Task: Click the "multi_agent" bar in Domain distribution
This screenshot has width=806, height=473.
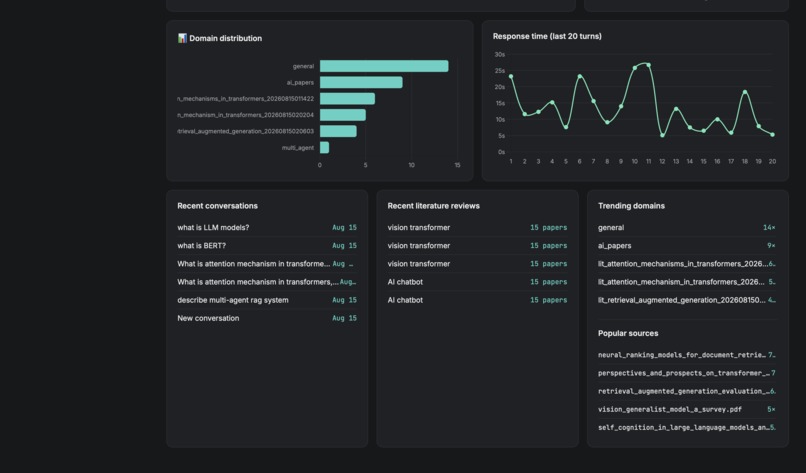Action: click(x=324, y=148)
